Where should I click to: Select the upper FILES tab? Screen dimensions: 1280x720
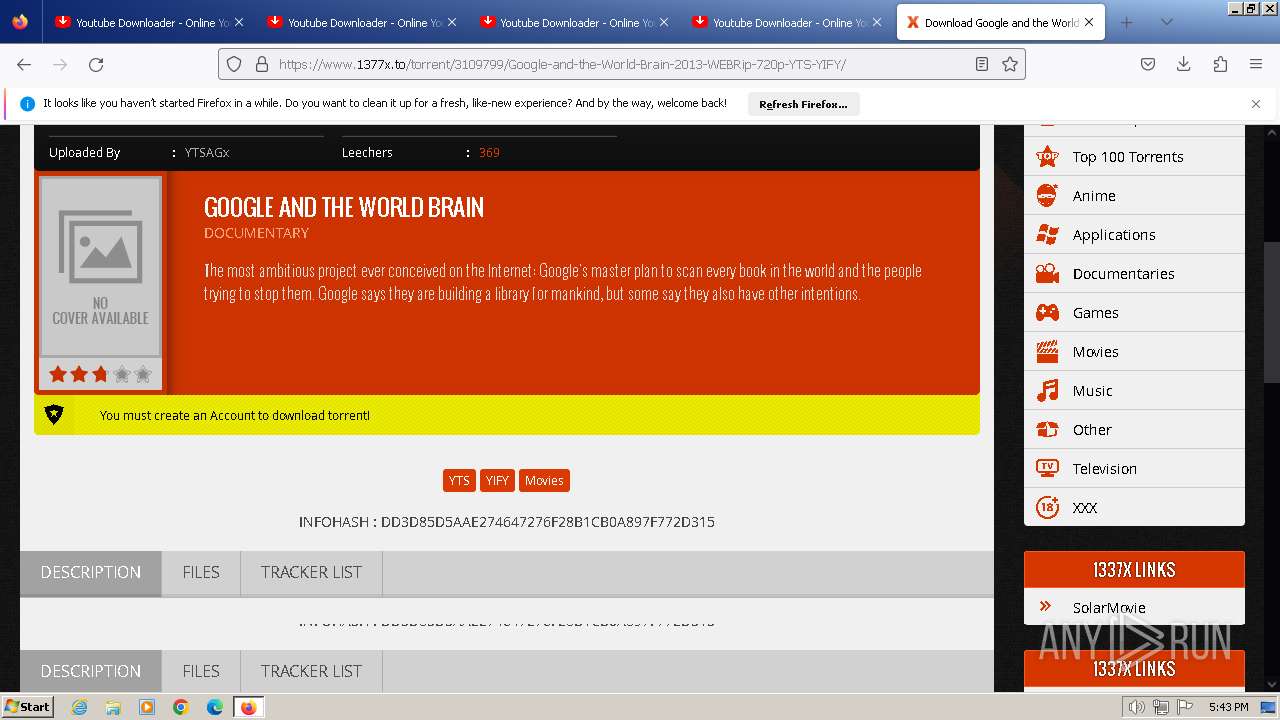click(201, 572)
